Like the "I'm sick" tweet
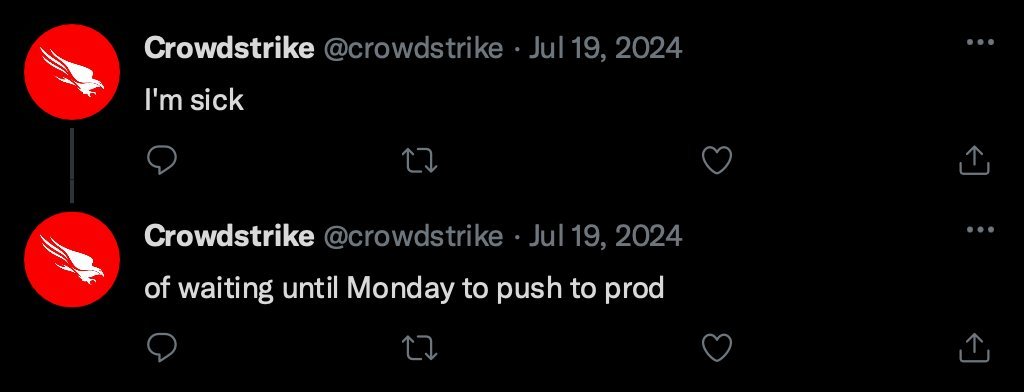This screenshot has width=1024, height=392. [716, 160]
